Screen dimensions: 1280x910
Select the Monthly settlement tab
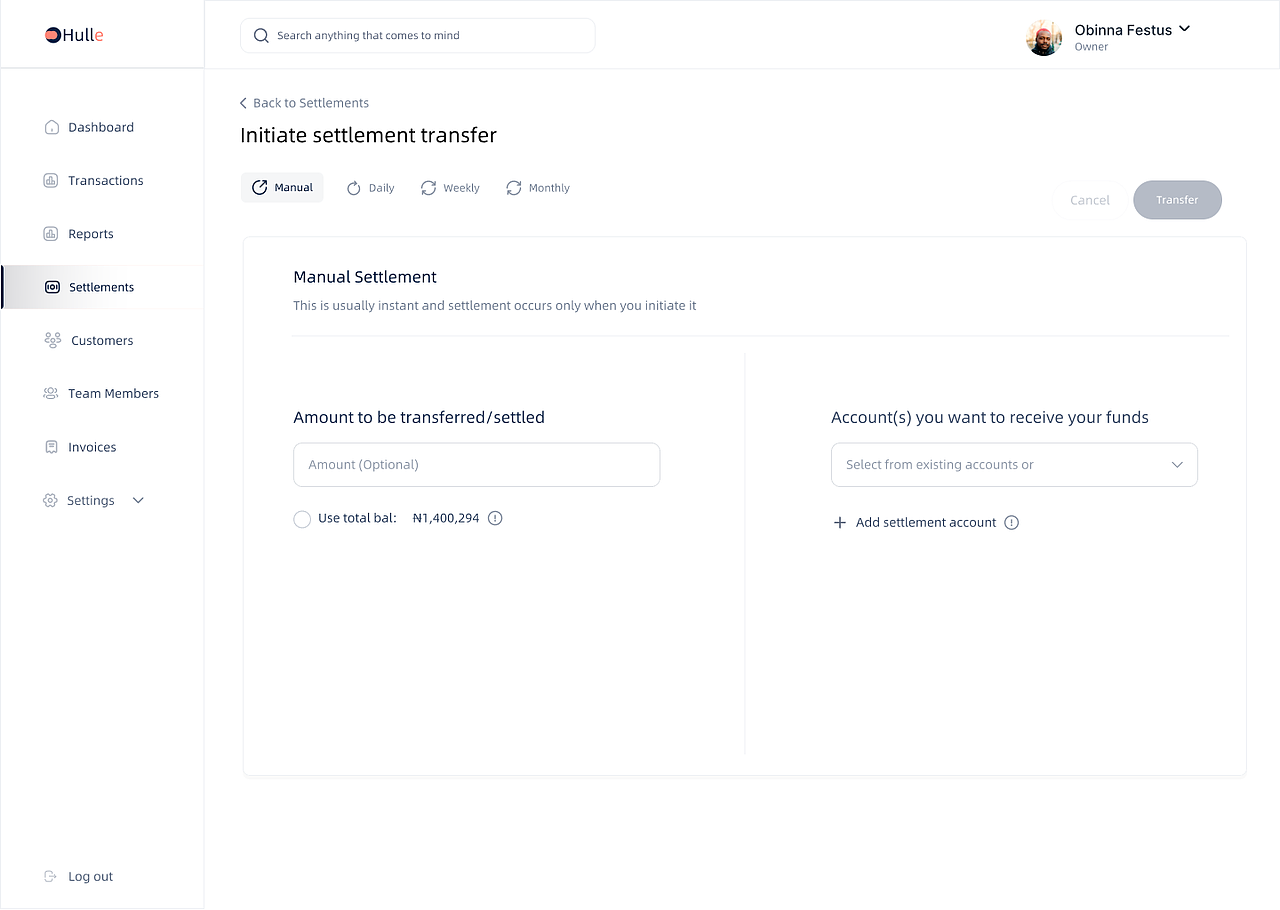point(538,188)
